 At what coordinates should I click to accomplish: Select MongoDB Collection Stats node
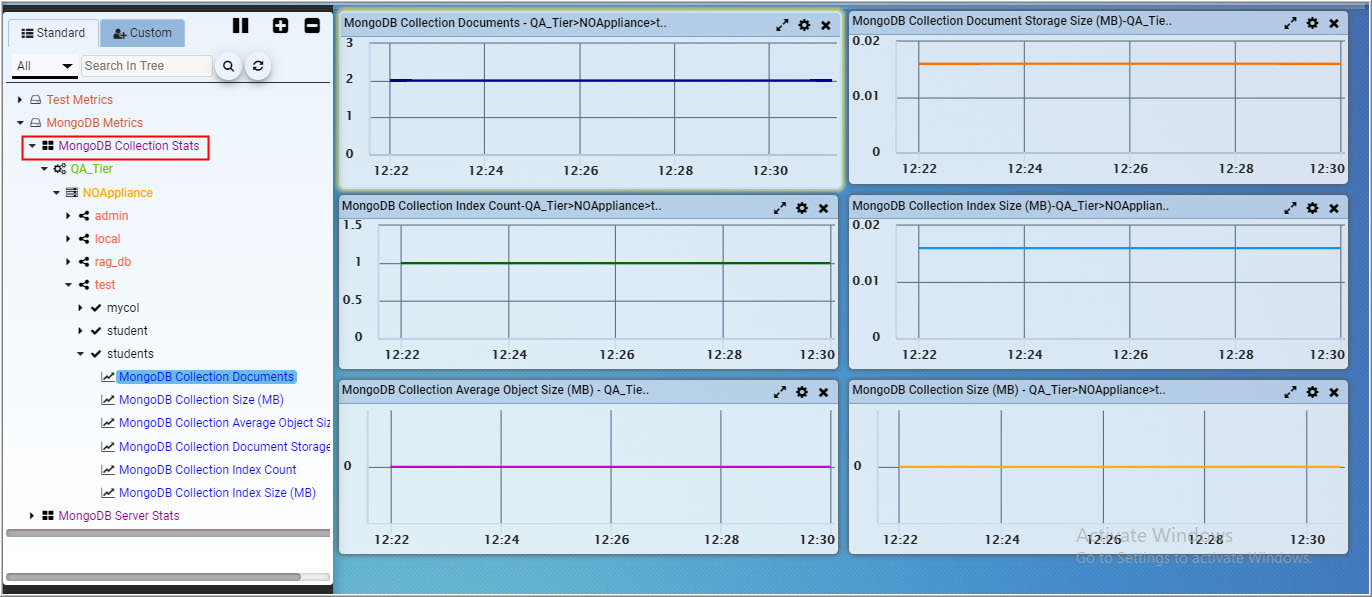point(128,146)
